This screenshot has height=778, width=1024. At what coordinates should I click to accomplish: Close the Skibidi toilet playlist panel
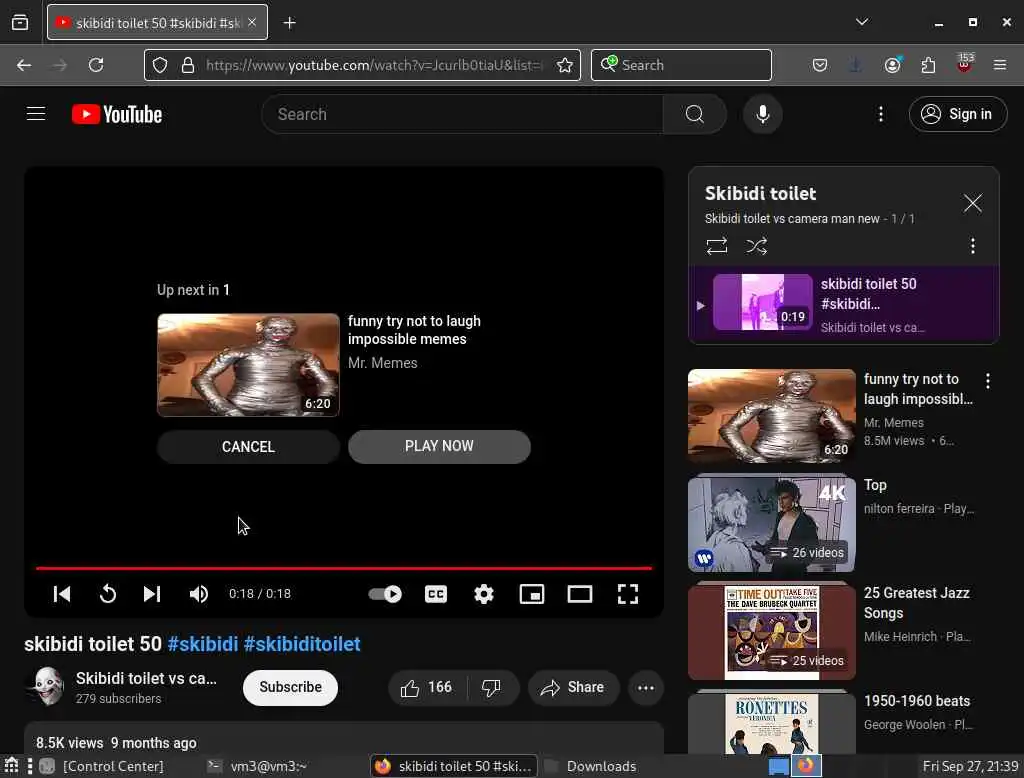coord(972,203)
